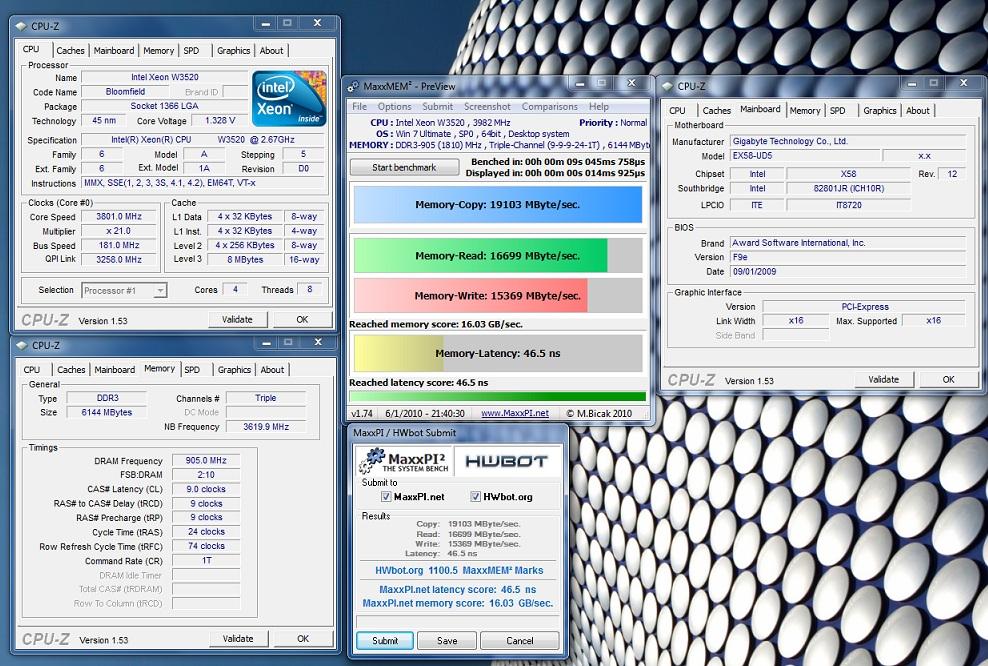Screen dimensions: 988x666
Task: Select the CPU tab in the memory window
Action: click(x=32, y=370)
